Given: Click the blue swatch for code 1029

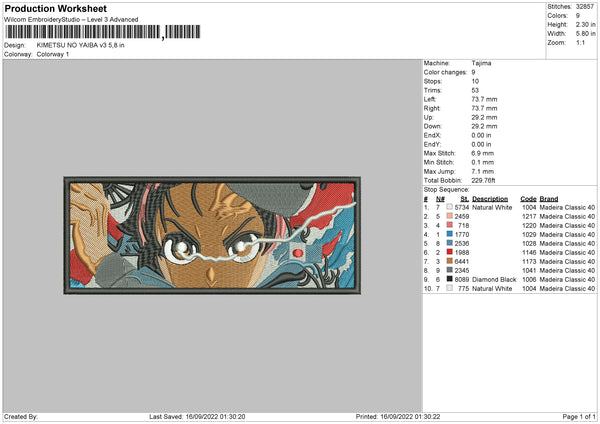Looking at the screenshot, I should coord(449,234).
